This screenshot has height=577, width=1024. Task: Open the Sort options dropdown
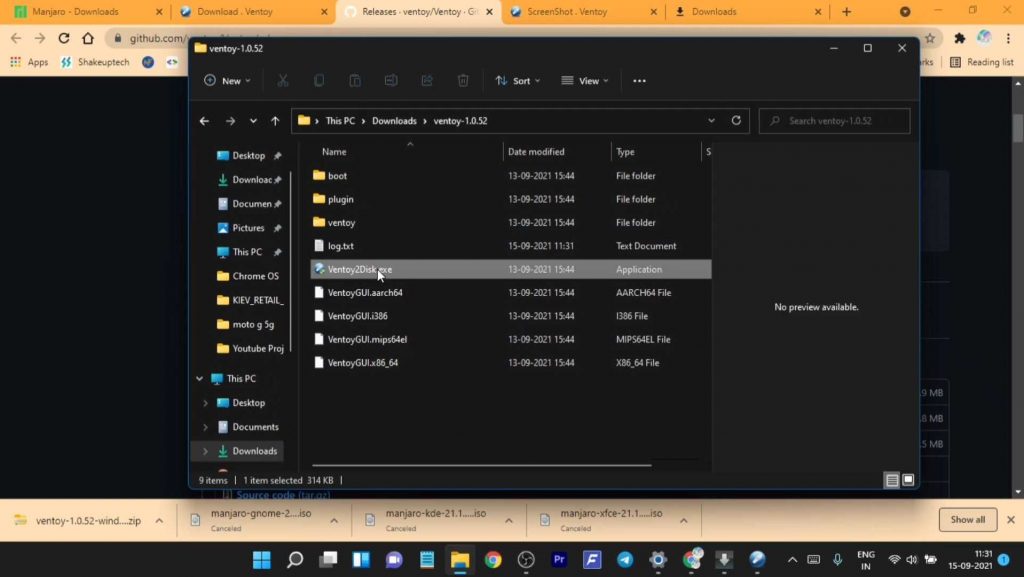click(x=517, y=81)
